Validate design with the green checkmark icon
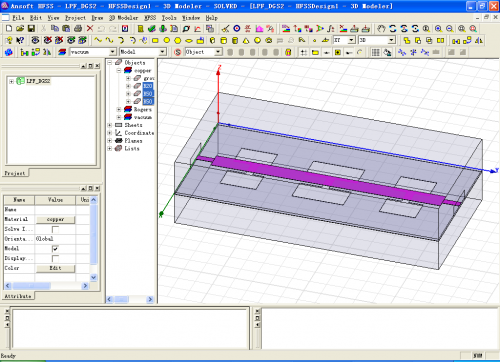The image size is (500, 362). point(152,29)
